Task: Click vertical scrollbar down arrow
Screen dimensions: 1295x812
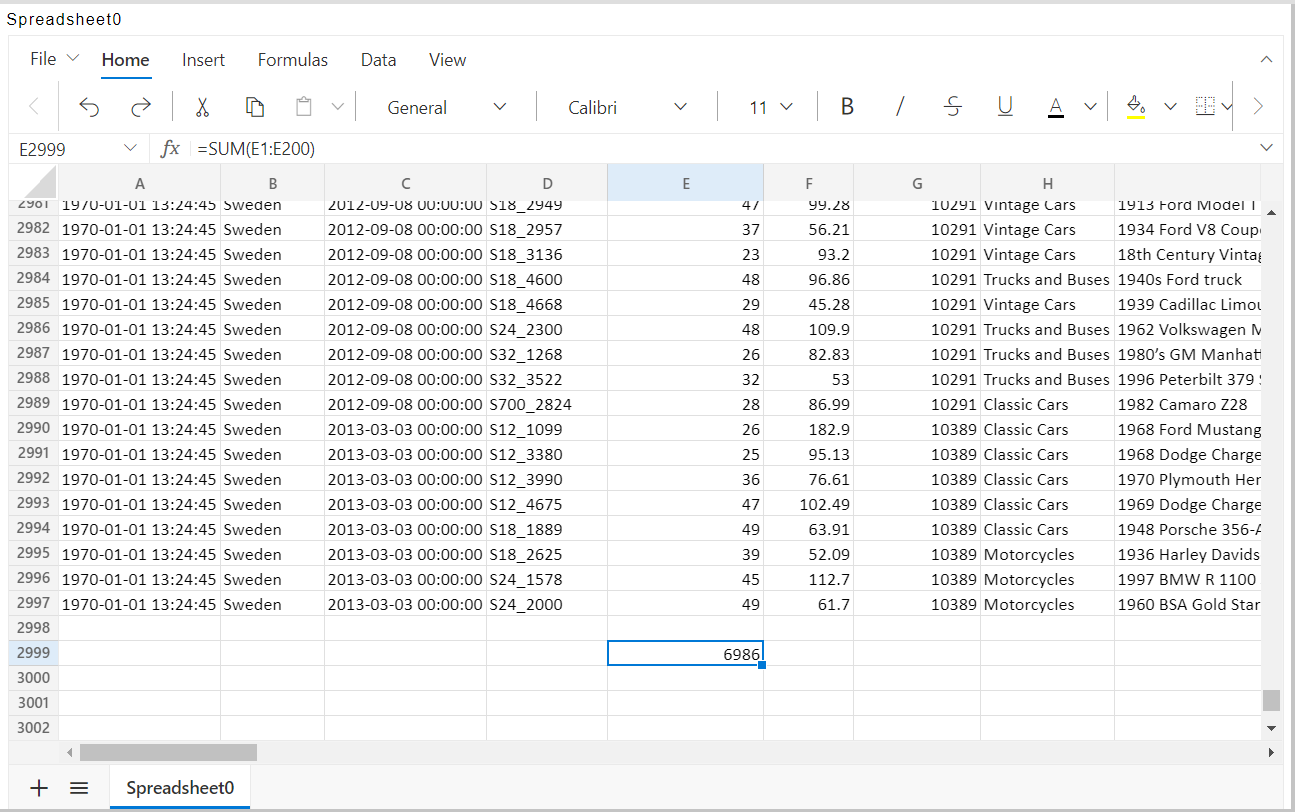Action: [1271, 728]
